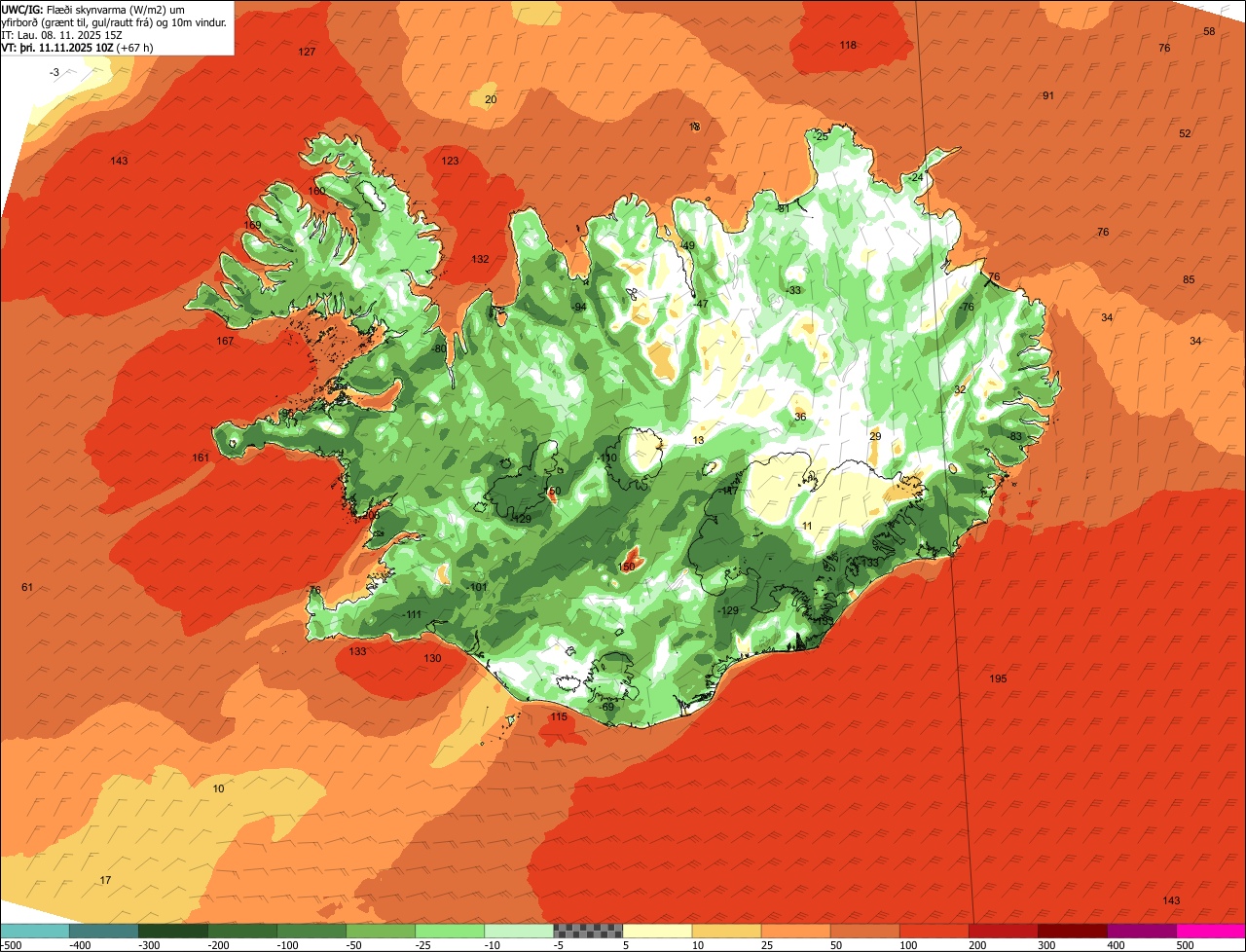
Task: Click the legend swatch between 200 and 300
Action: (x=1004, y=931)
